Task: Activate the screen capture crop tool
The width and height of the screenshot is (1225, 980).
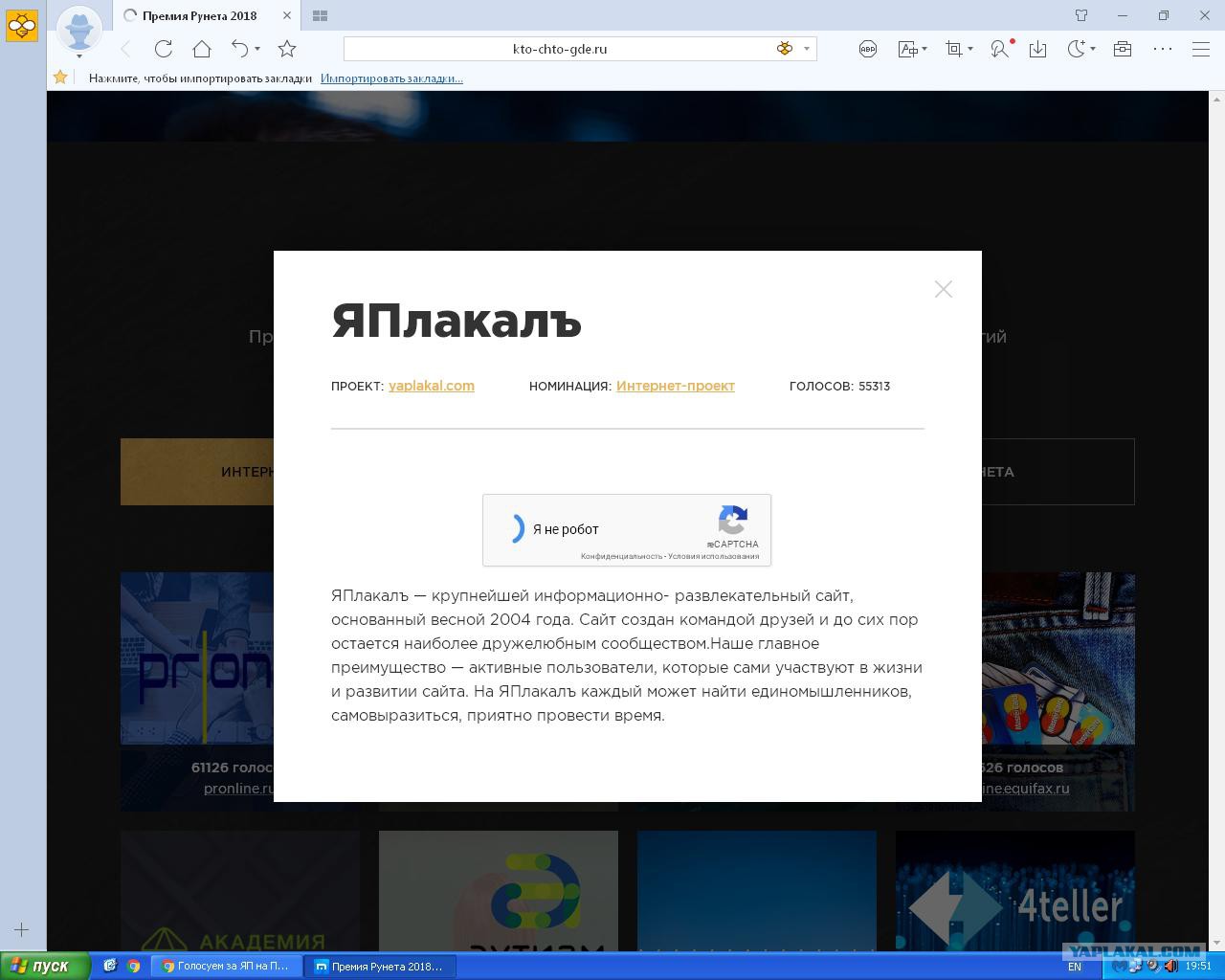Action: click(x=954, y=49)
